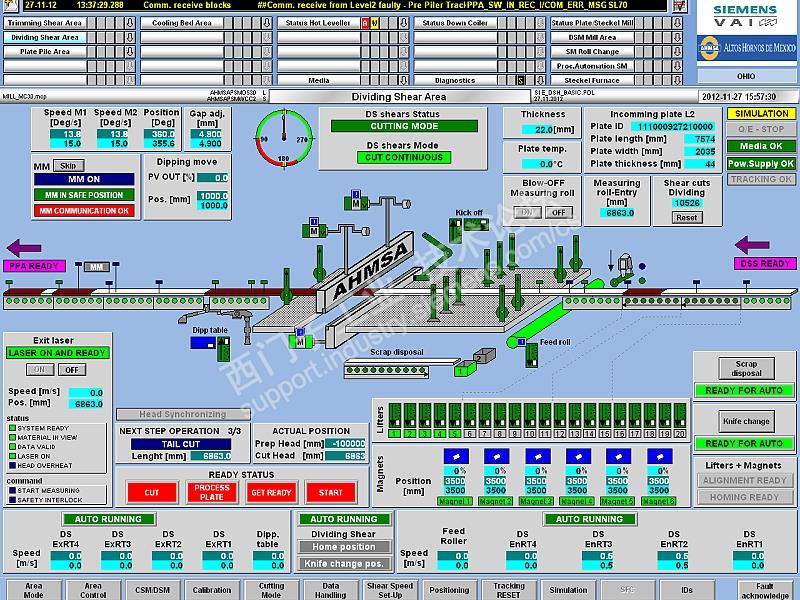
Task: Click purple arrow above PPA READY
Action: pos(24,248)
